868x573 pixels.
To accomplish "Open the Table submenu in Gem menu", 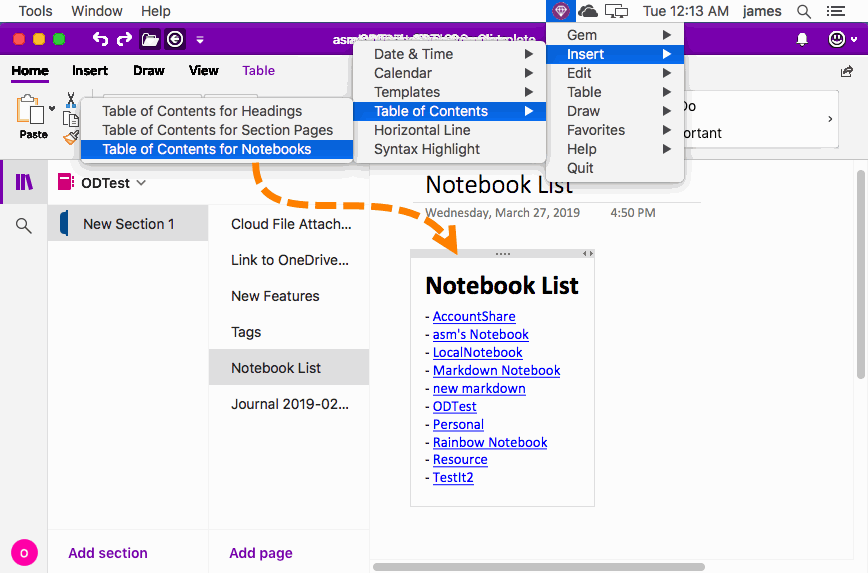I will pos(615,92).
